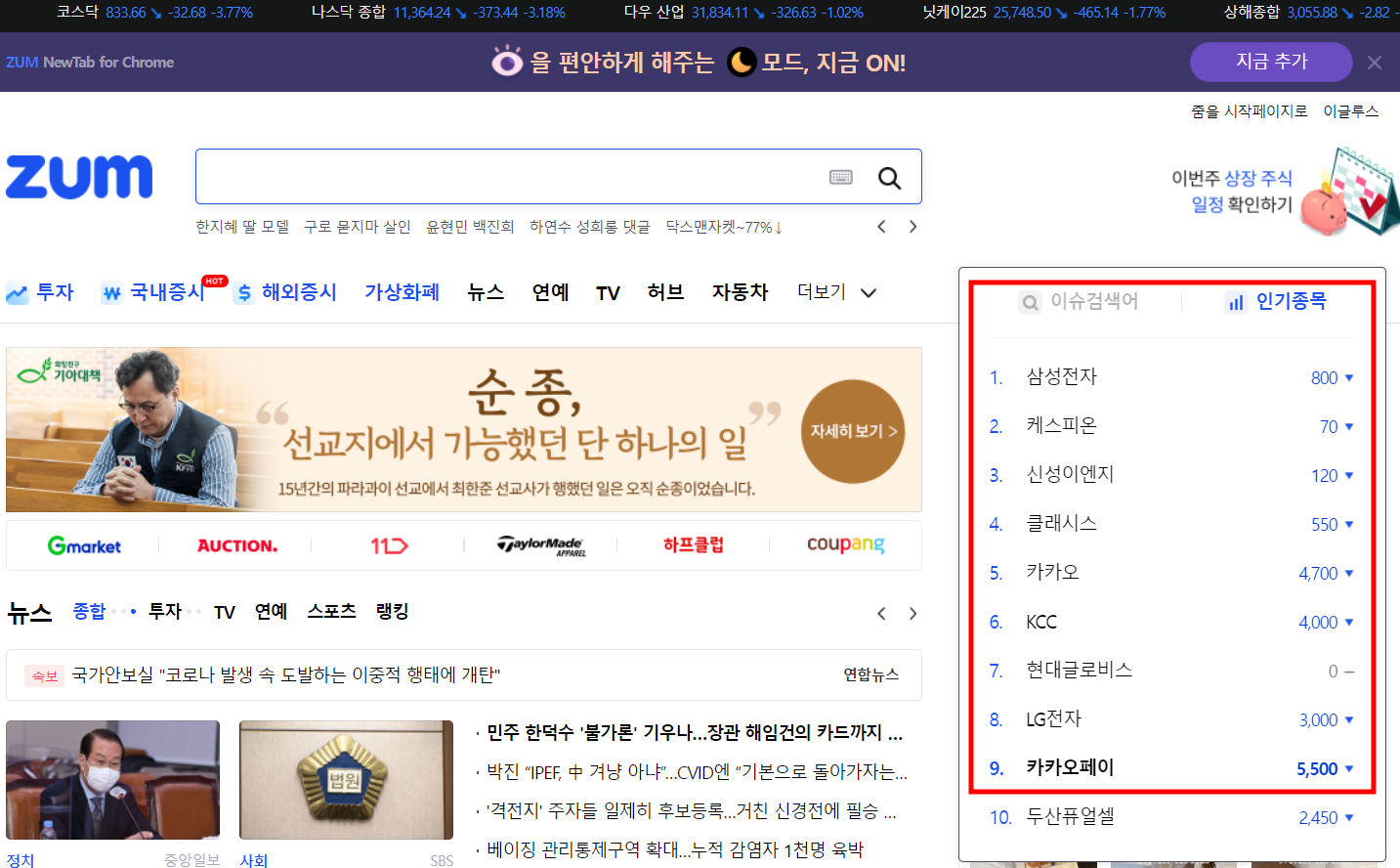Go to next suggested keywords arrow

click(912, 227)
